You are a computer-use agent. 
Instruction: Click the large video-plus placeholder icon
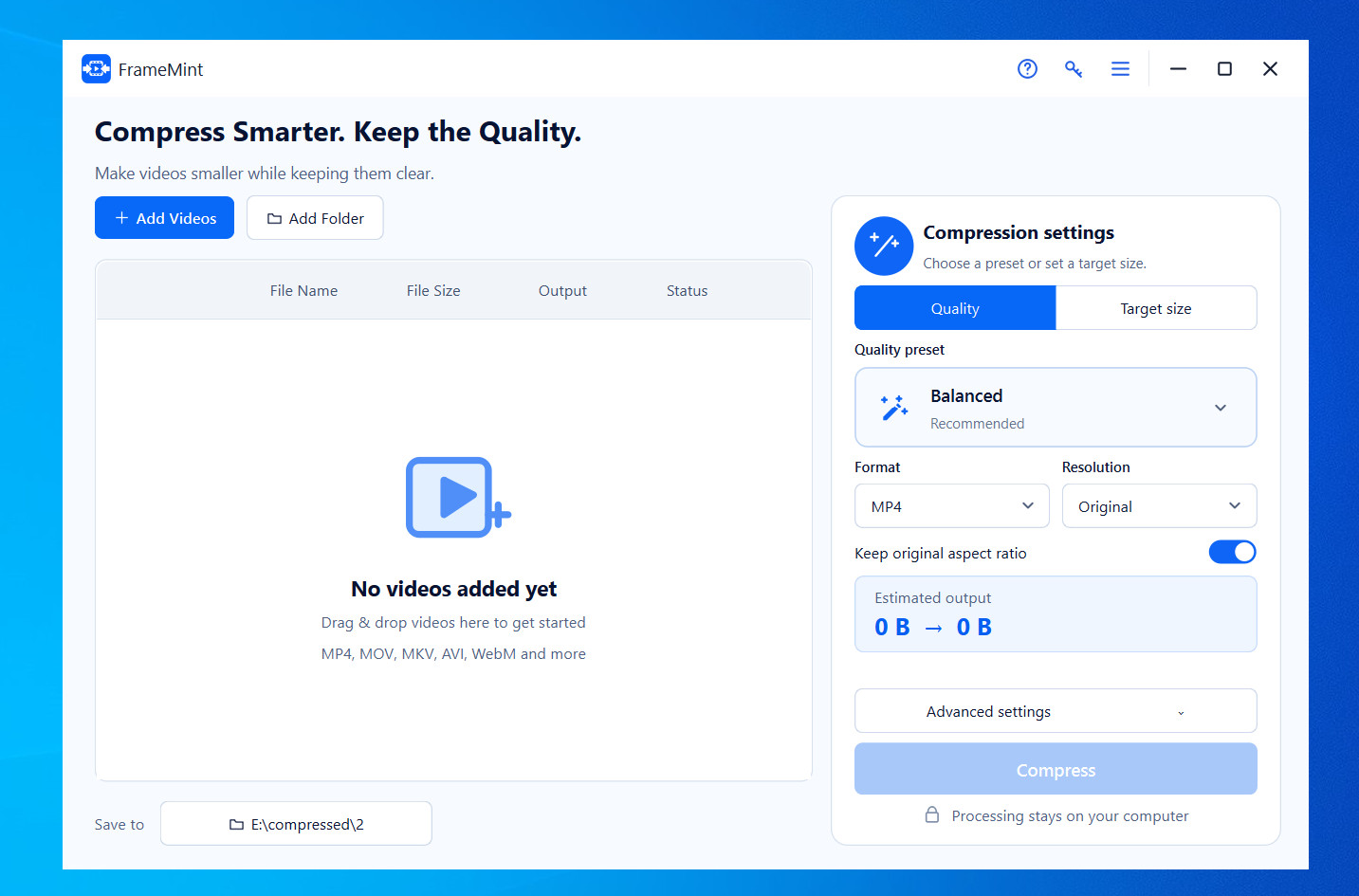458,498
